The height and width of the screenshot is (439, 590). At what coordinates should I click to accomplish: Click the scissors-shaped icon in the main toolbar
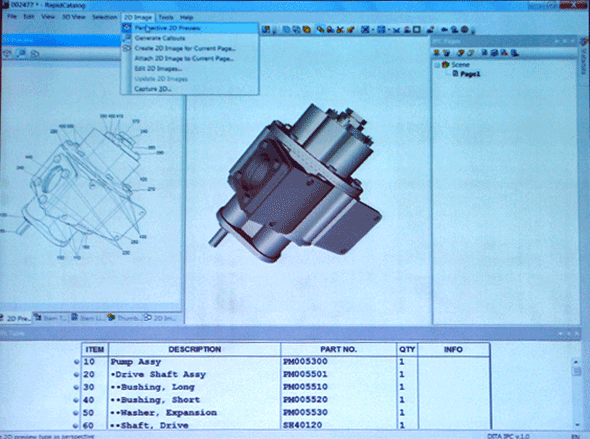(340, 29)
